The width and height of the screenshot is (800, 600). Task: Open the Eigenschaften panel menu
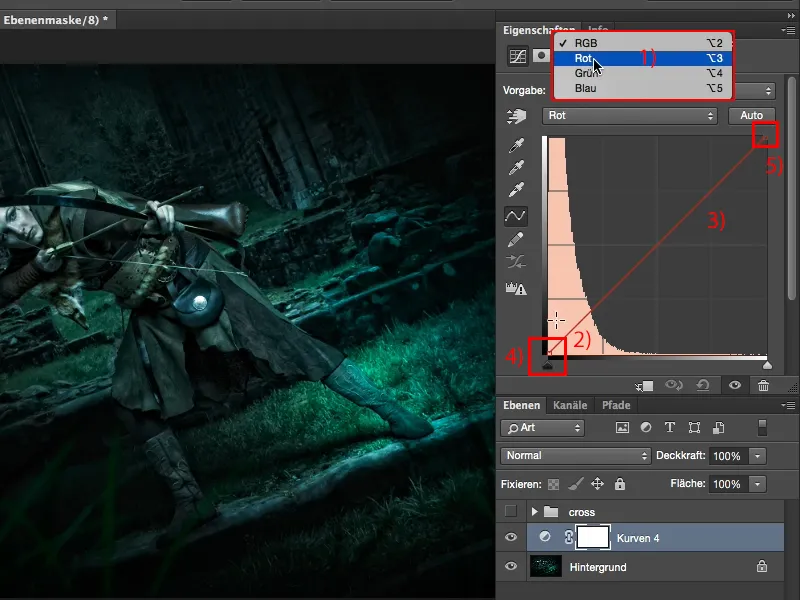788,31
